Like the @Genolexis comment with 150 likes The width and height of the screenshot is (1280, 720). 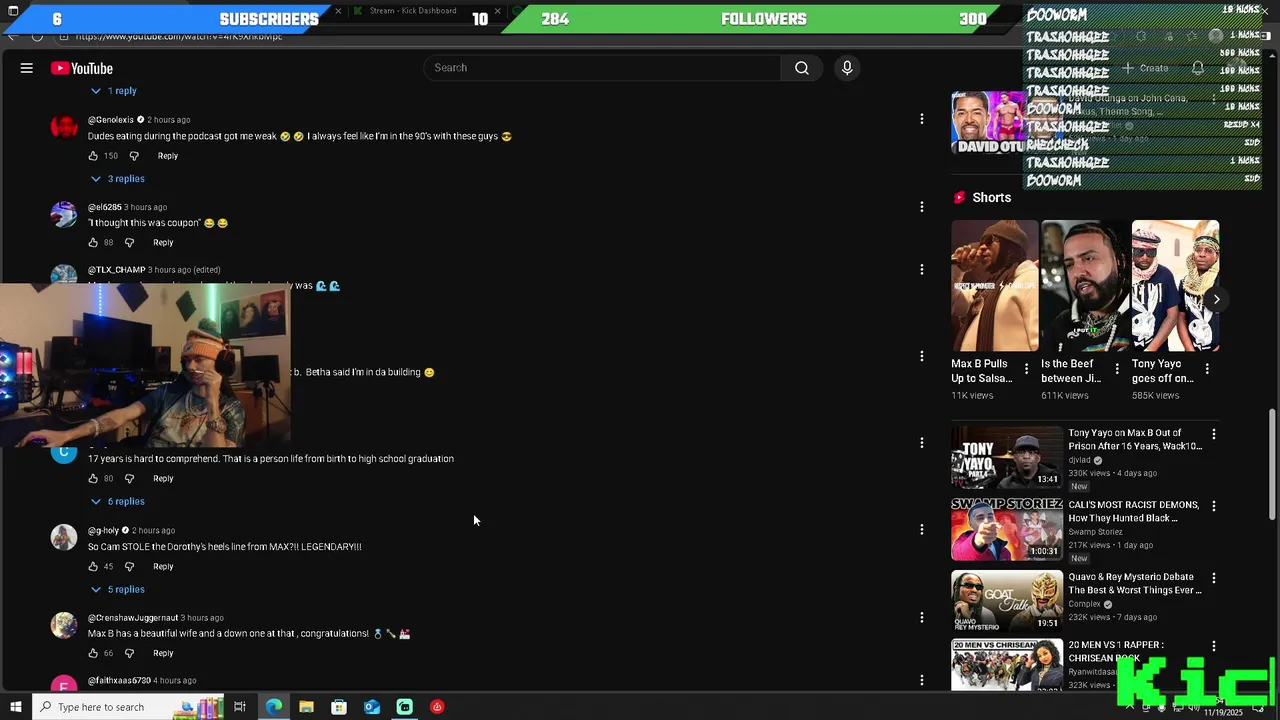[93, 156]
